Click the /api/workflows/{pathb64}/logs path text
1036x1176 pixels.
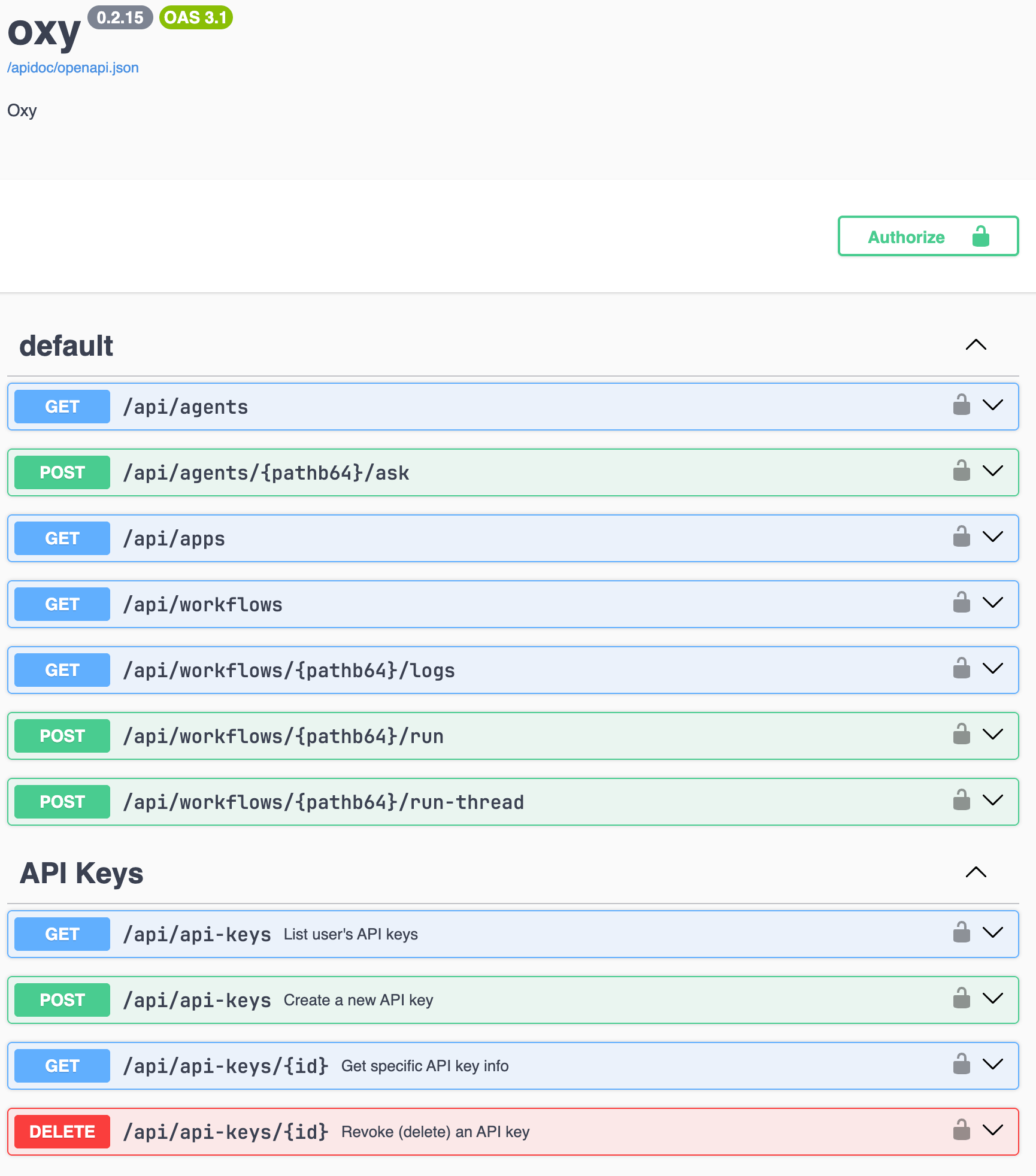point(289,671)
